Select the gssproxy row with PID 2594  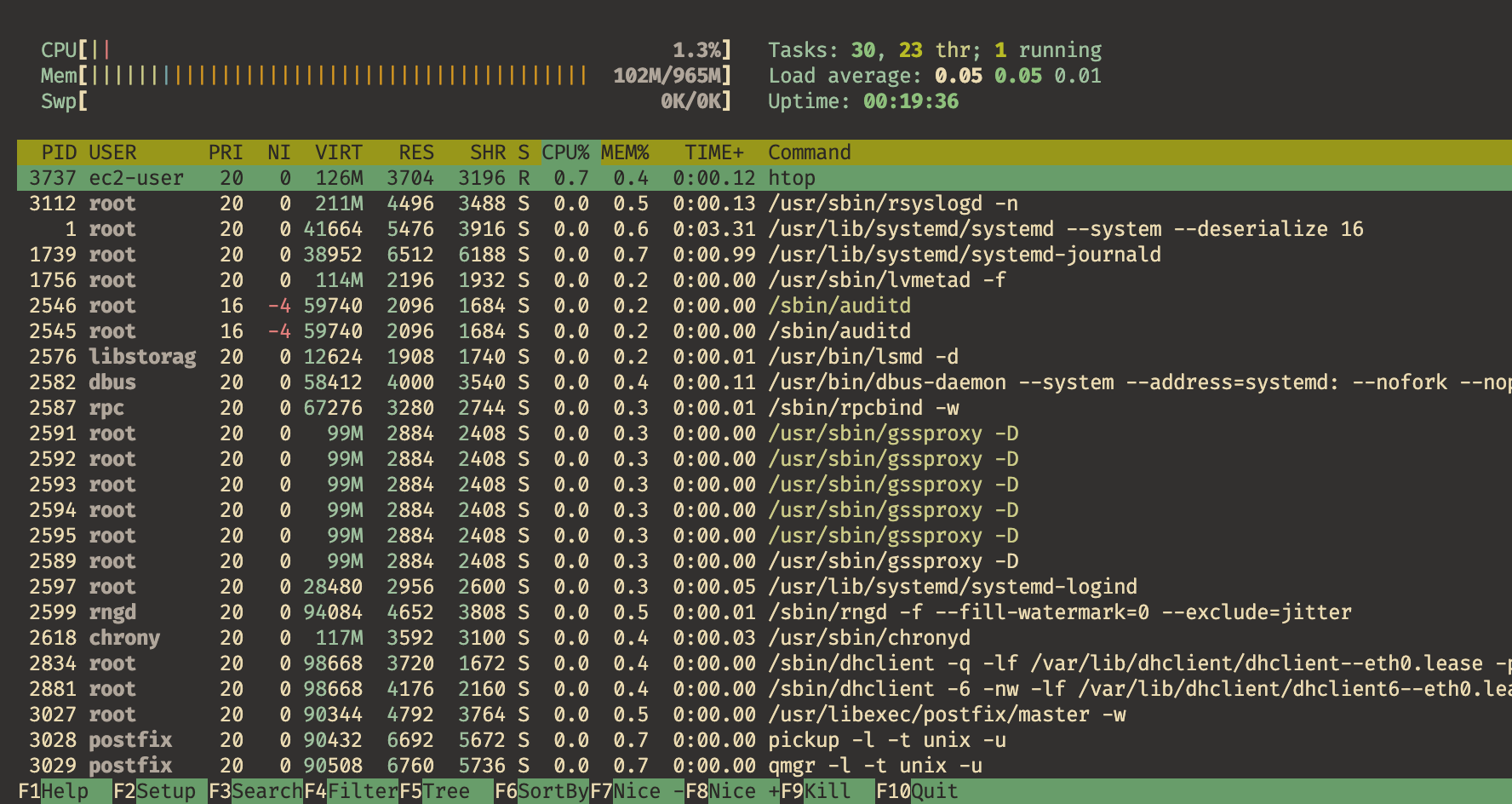point(765,510)
